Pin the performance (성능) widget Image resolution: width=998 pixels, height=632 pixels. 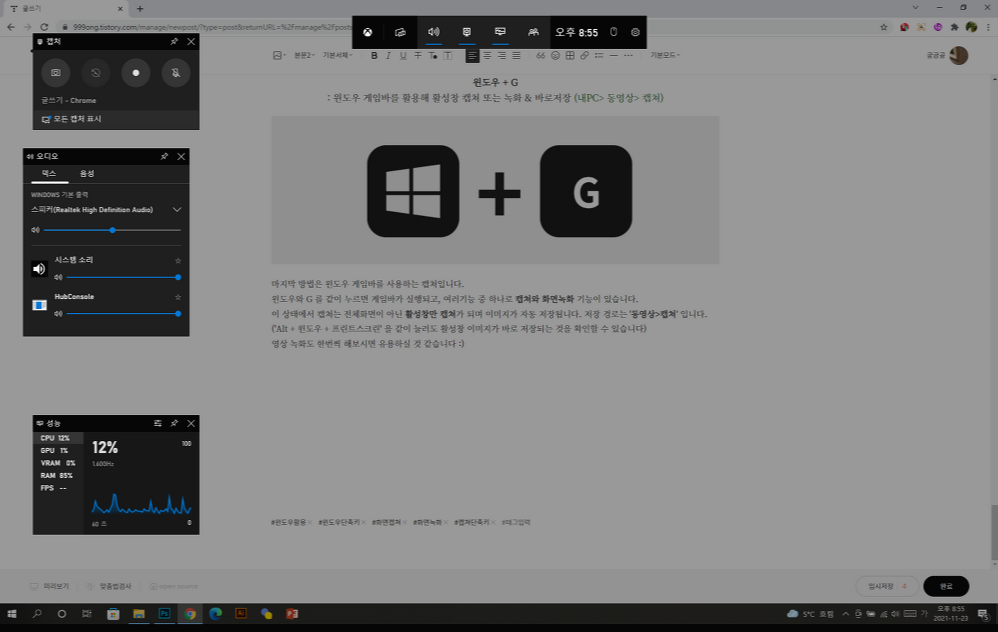coord(174,423)
